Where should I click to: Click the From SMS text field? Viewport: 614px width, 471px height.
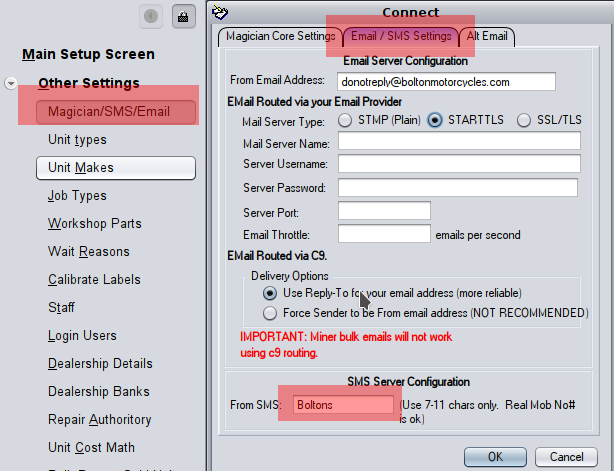343,404
